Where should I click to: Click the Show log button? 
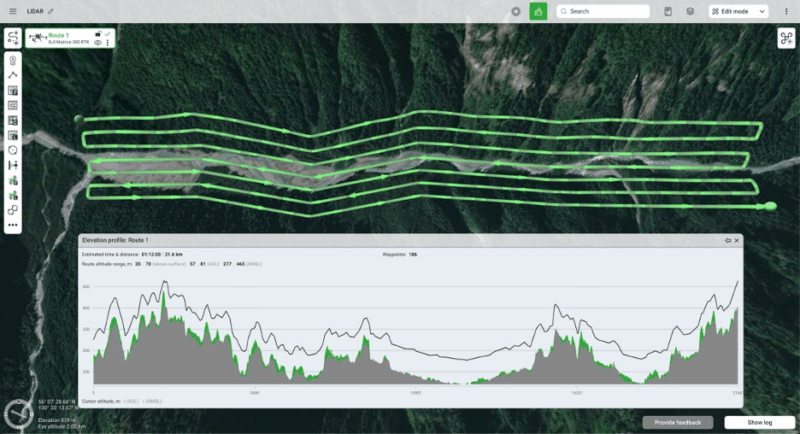point(759,423)
